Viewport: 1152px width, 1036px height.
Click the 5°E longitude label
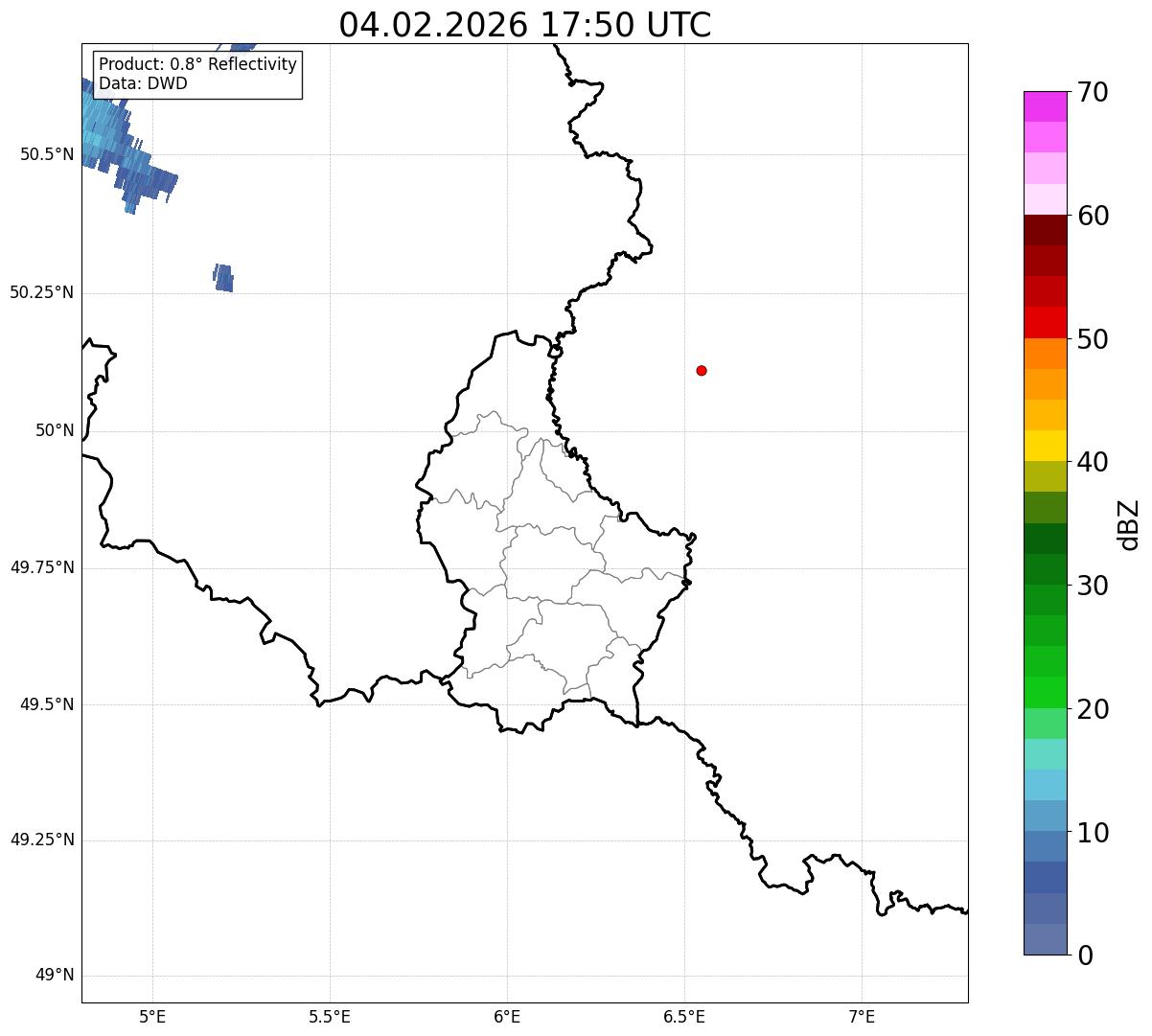152,1016
